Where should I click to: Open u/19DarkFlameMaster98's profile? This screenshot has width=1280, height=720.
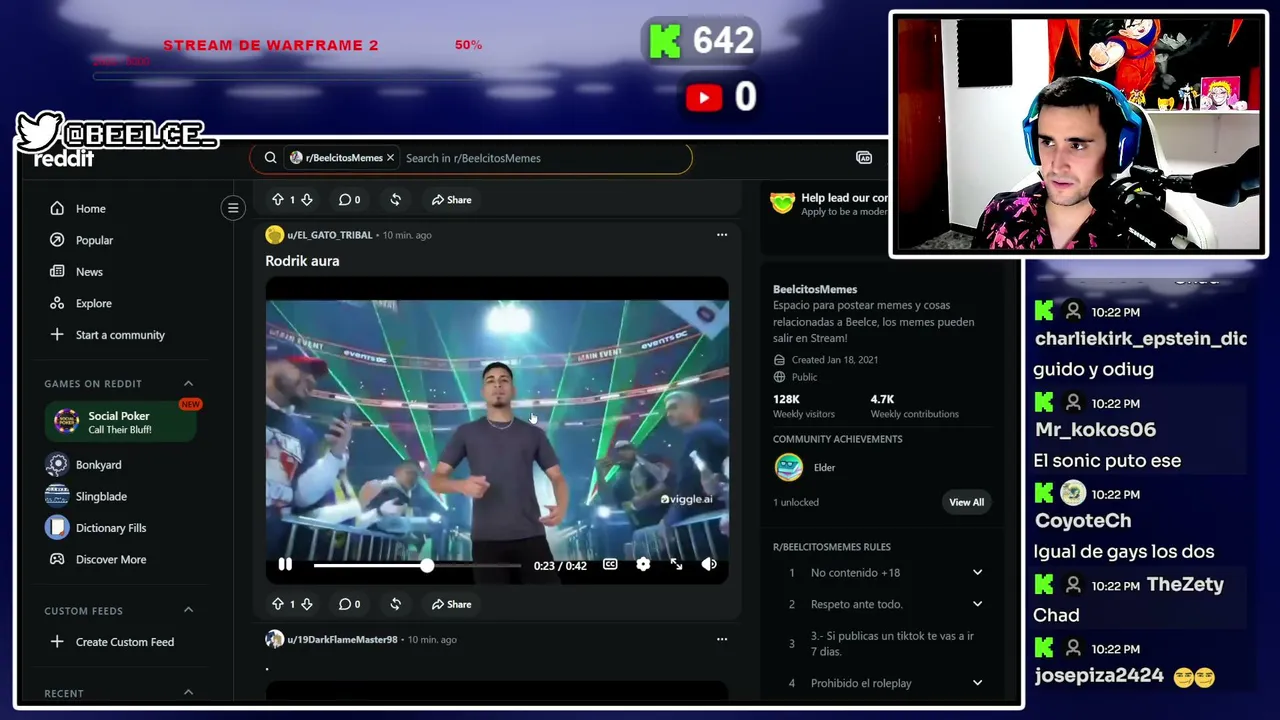pyautogui.click(x=342, y=640)
